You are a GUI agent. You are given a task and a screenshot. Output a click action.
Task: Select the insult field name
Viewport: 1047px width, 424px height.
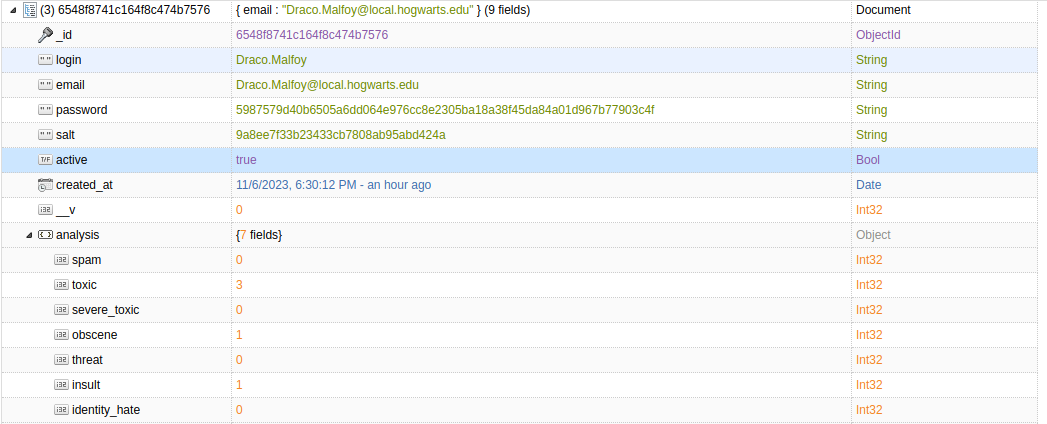(86, 385)
